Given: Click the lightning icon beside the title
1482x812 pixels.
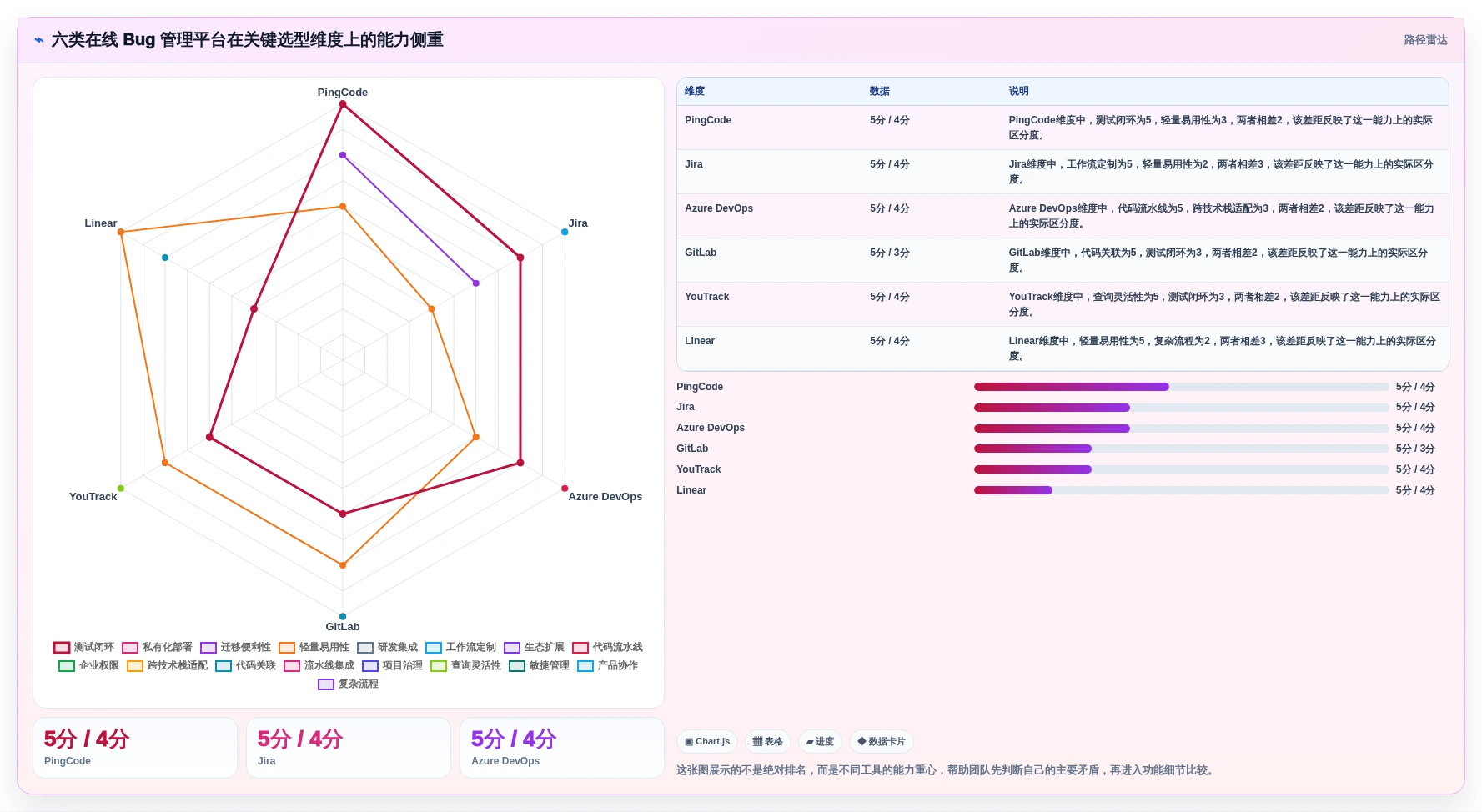Looking at the screenshot, I should (39, 40).
